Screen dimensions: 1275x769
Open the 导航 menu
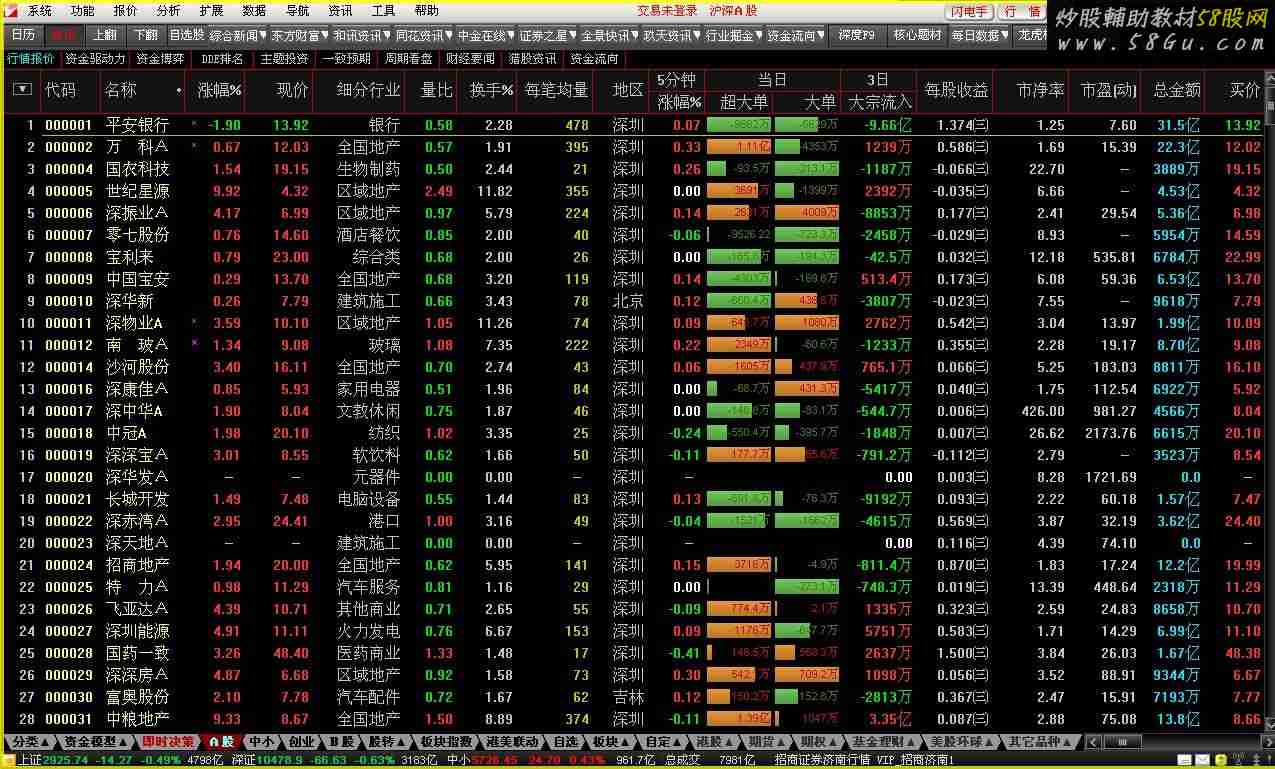(x=298, y=11)
